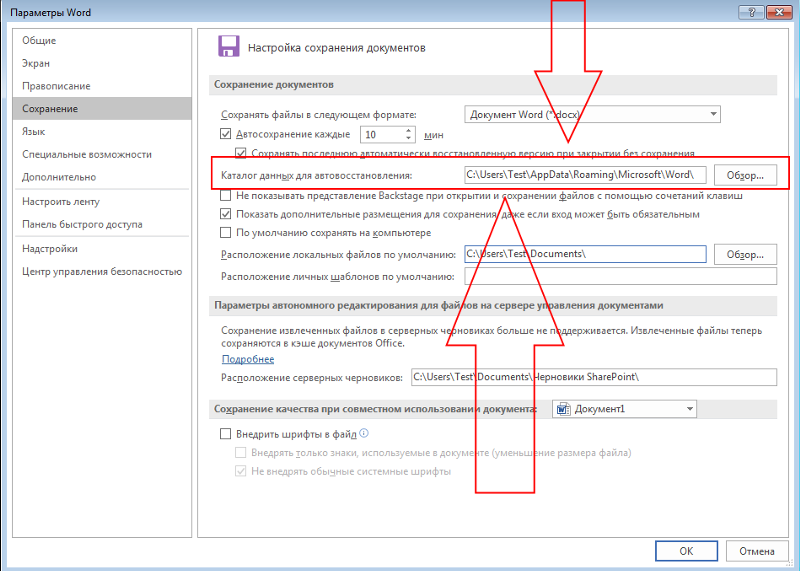
Task: Click the purple floppy disk save icon
Action: [229, 46]
